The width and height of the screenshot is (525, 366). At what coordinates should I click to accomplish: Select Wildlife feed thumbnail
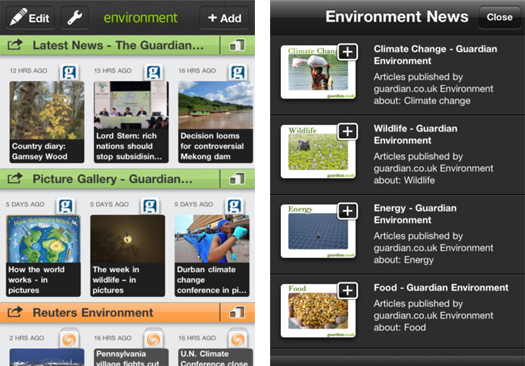coord(318,152)
